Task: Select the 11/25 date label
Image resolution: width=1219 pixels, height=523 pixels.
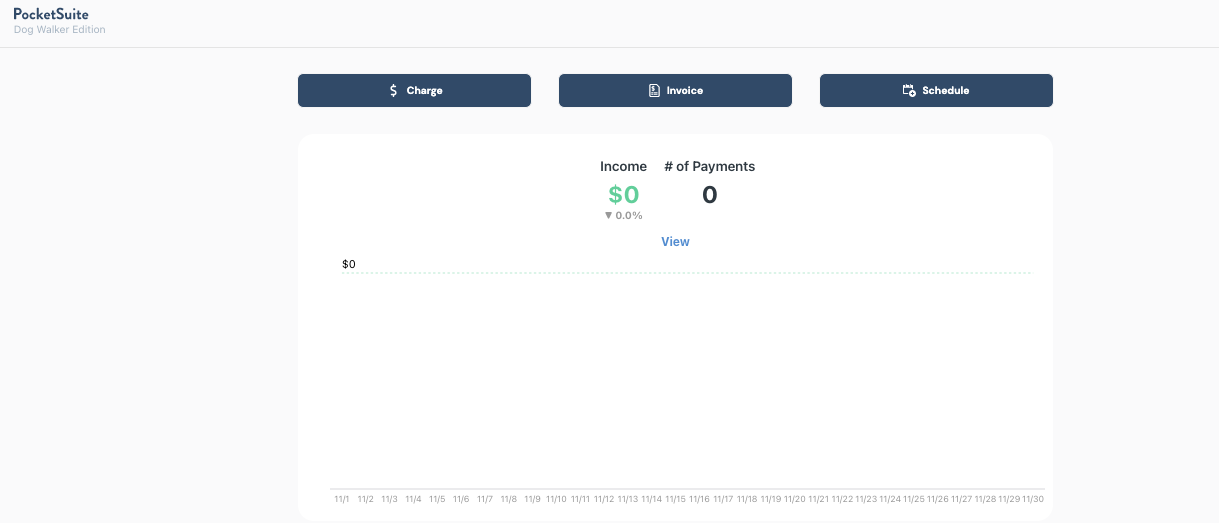Action: (913, 499)
